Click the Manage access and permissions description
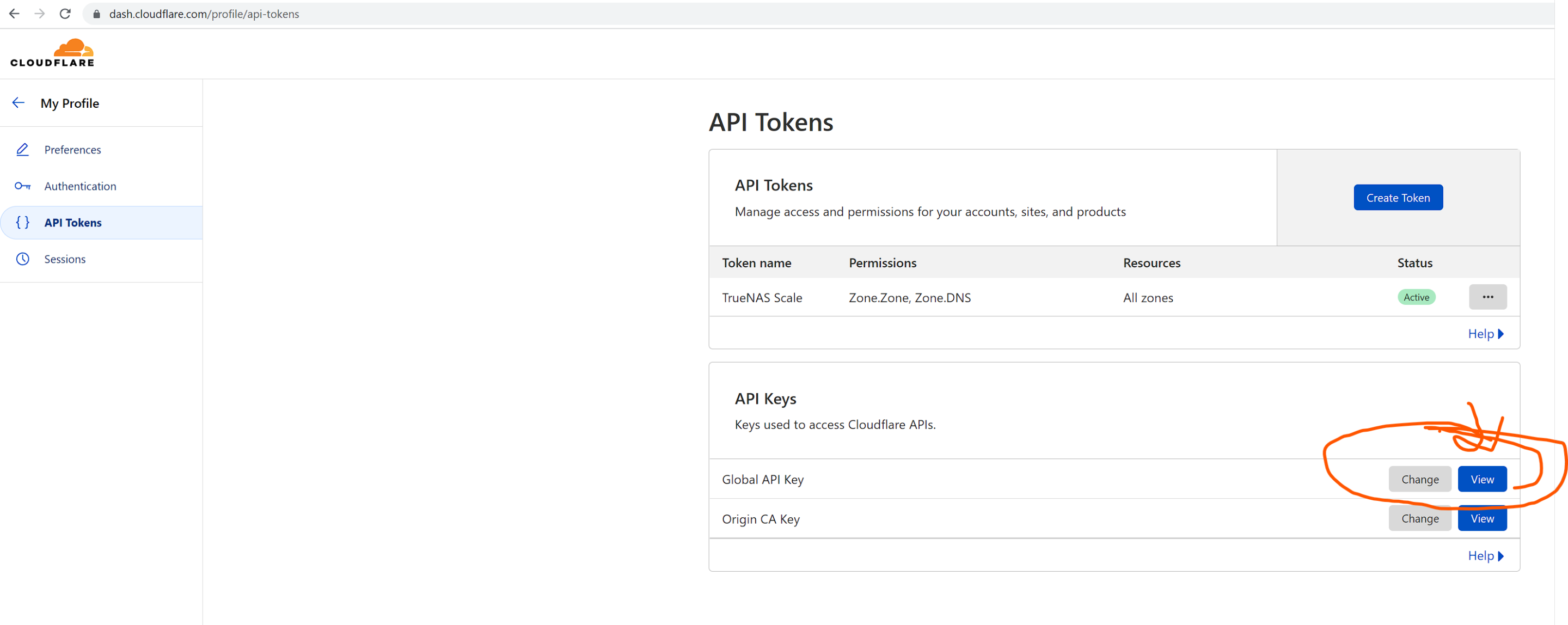Screen dimensions: 1568x625 coord(930,212)
